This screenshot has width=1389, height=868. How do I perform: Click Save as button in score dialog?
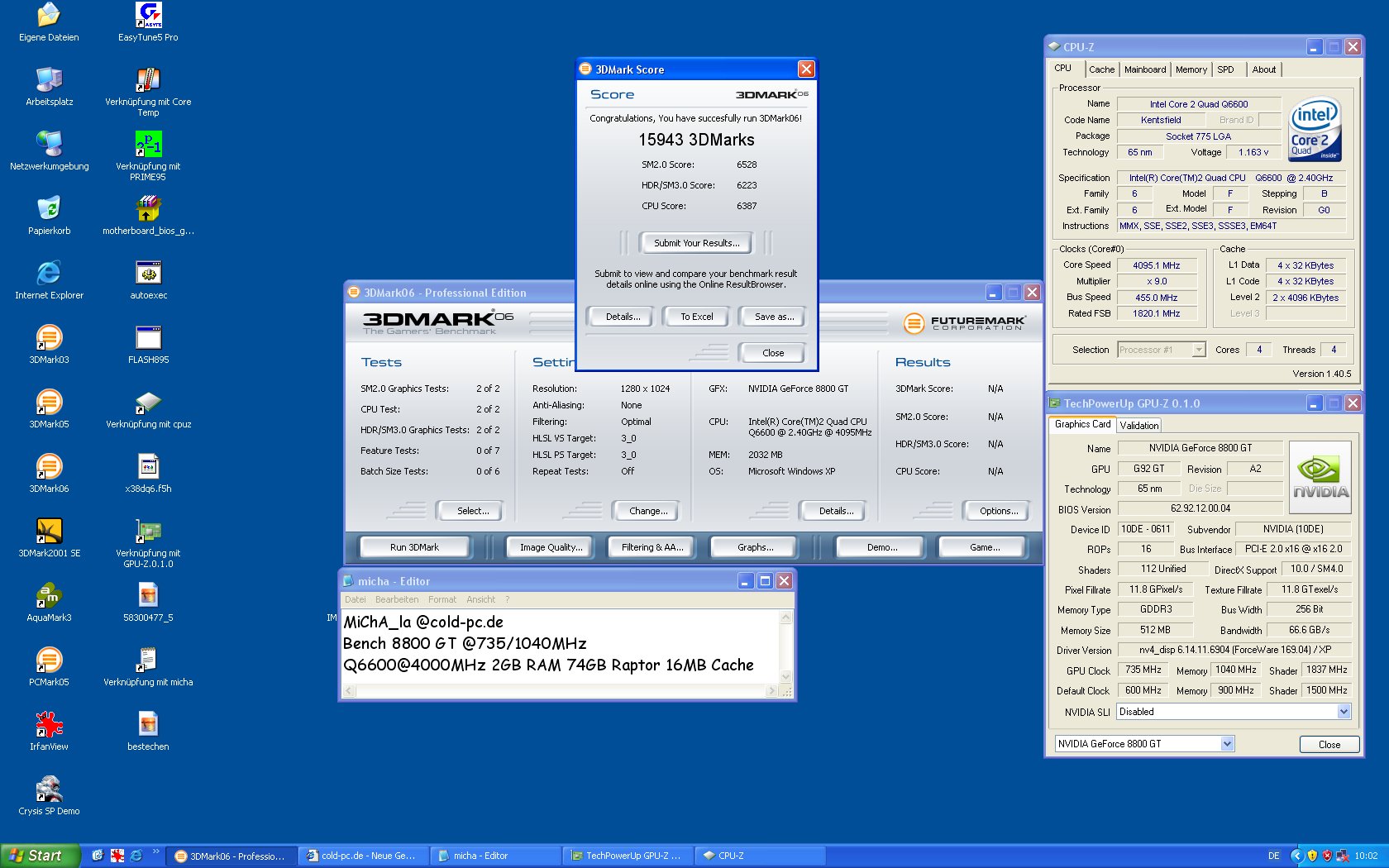774,317
